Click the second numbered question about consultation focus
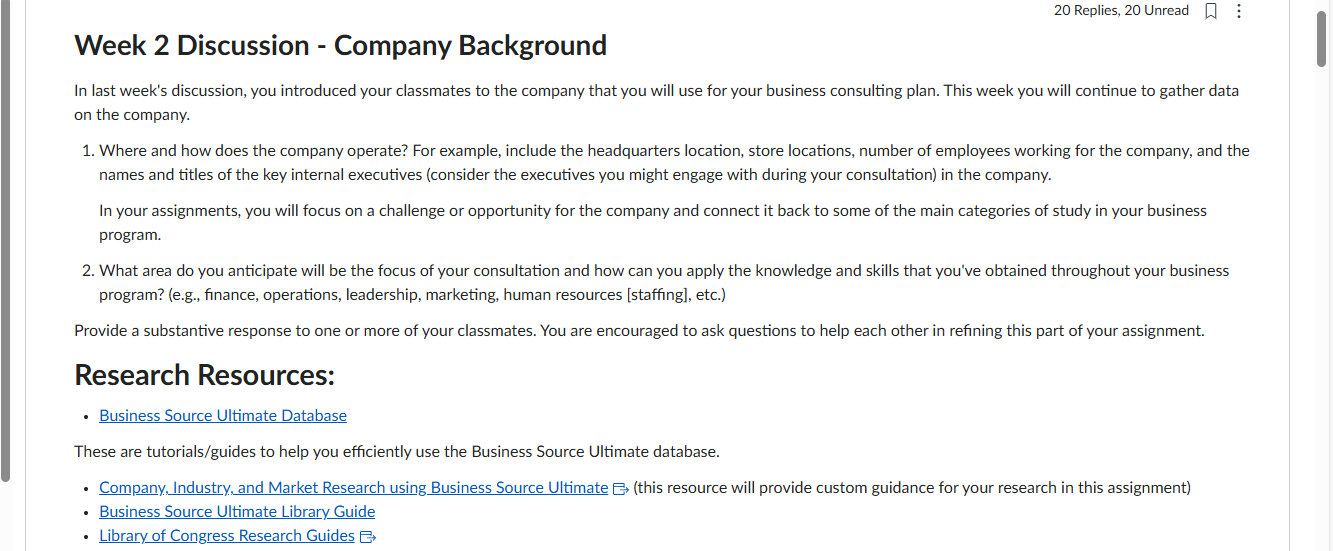The image size is (1333, 551). [664, 283]
